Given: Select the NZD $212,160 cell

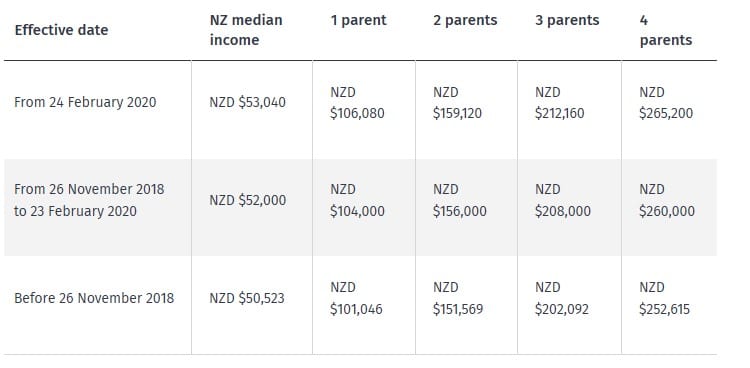Looking at the screenshot, I should click(559, 102).
